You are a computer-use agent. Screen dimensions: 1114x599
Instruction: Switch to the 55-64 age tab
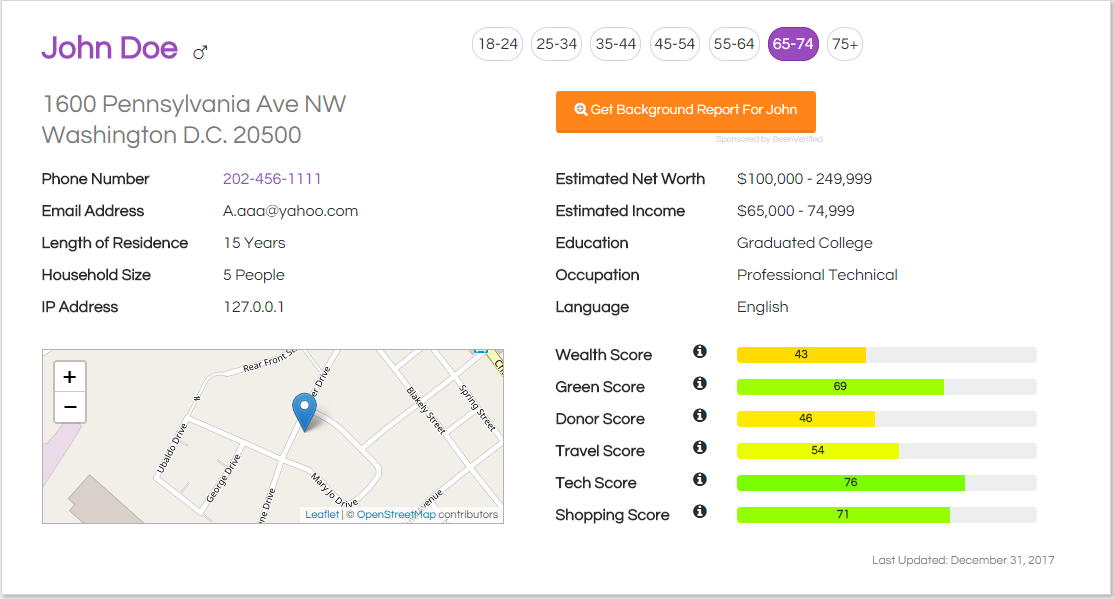733,44
